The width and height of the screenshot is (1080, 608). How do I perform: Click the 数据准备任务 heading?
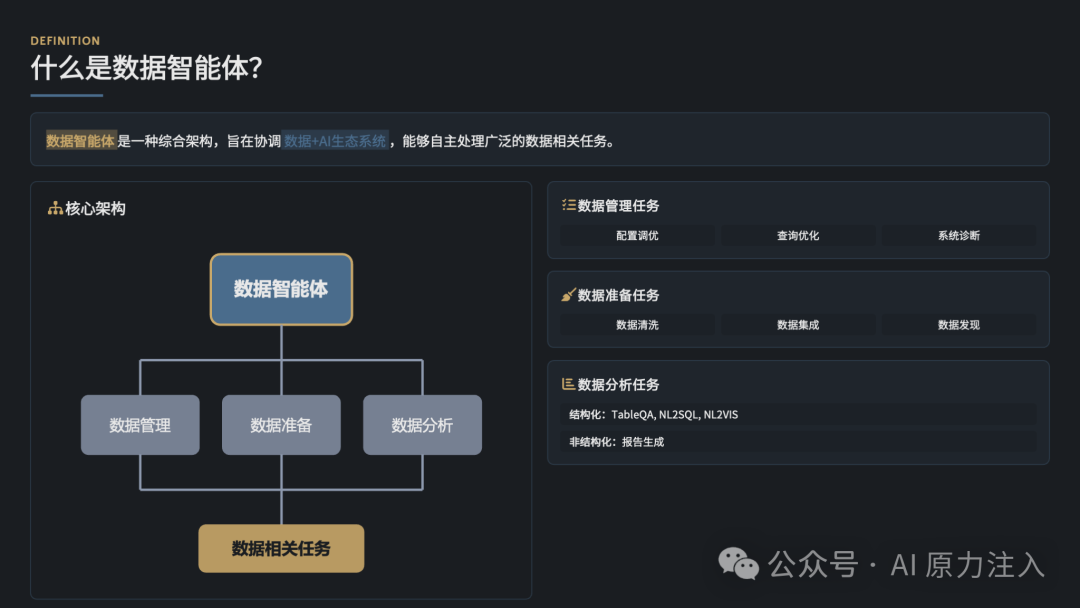click(618, 295)
